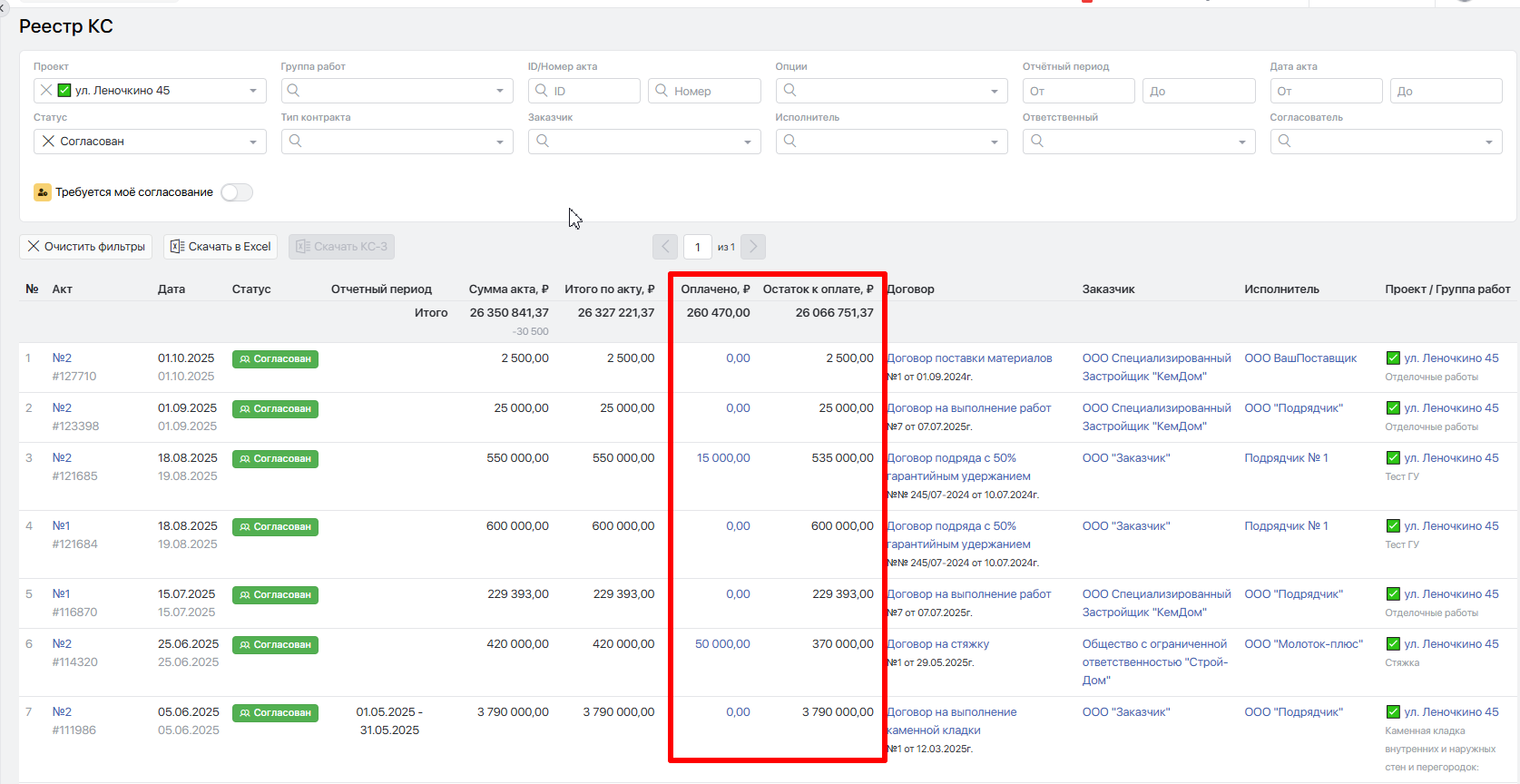Click the Остаток к оплате column header
Screen dimensions: 1520x784
pos(818,289)
